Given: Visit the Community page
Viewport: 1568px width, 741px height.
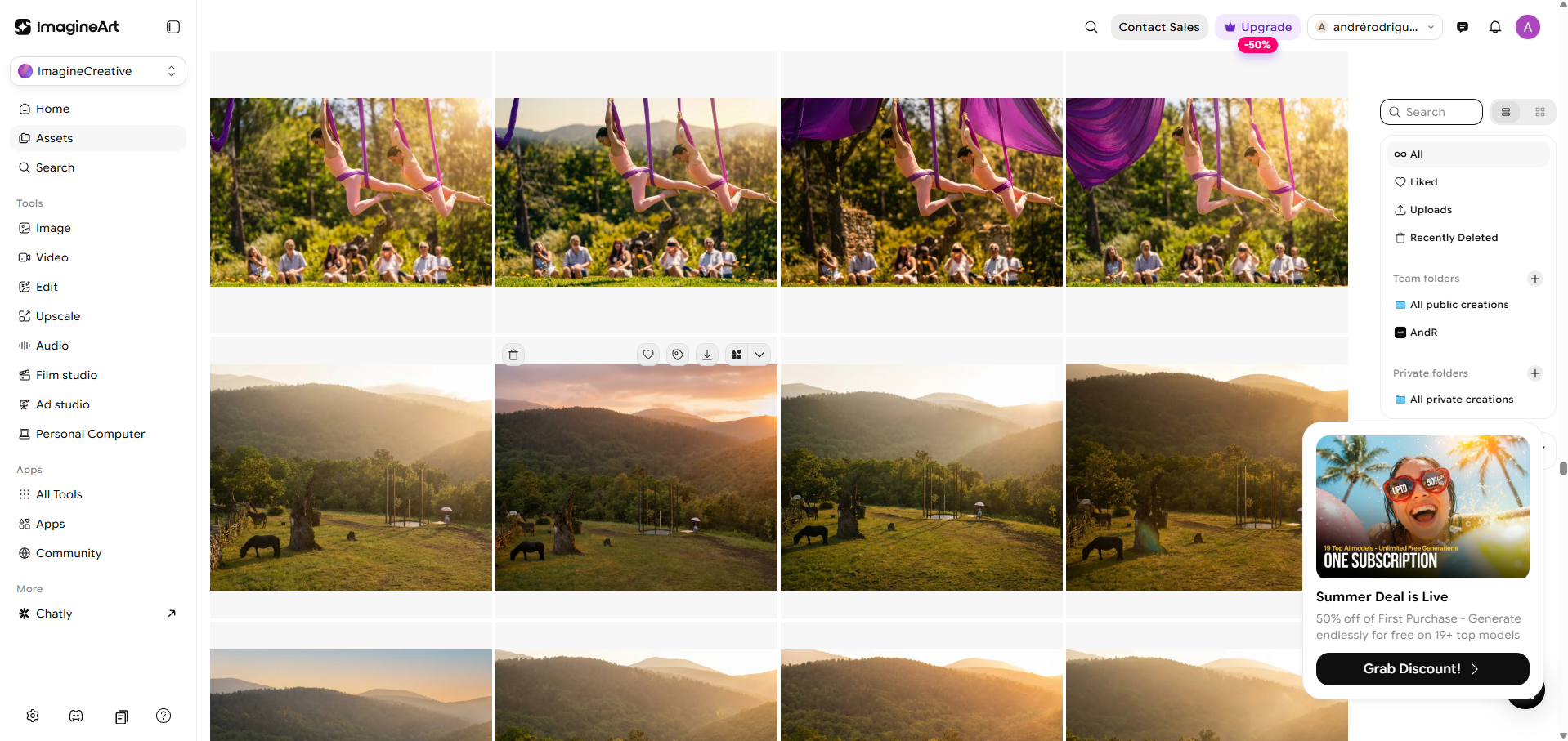Looking at the screenshot, I should click(x=98, y=553).
